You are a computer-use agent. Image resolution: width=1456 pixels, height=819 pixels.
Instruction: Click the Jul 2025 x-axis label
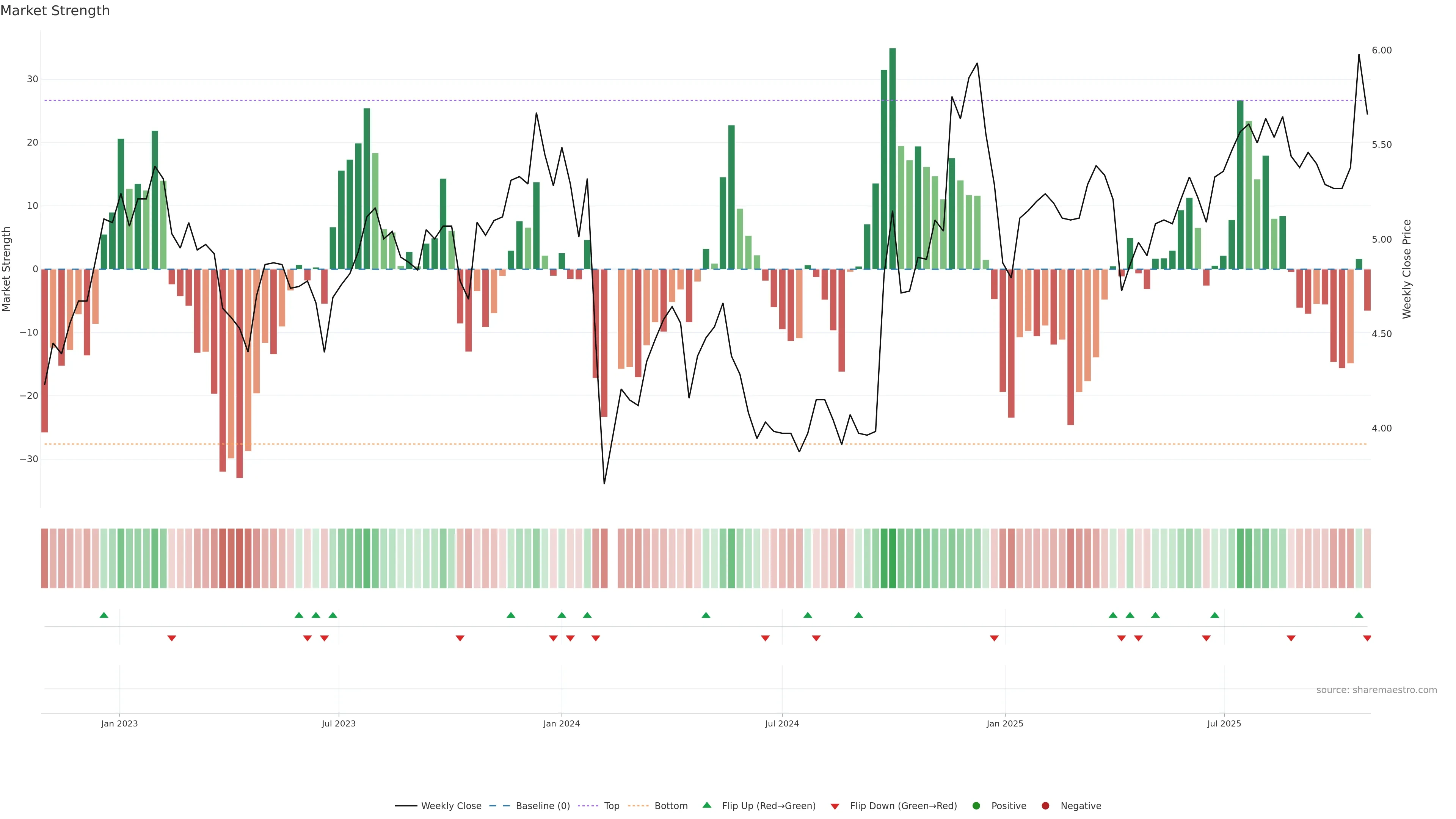pos(1224,723)
